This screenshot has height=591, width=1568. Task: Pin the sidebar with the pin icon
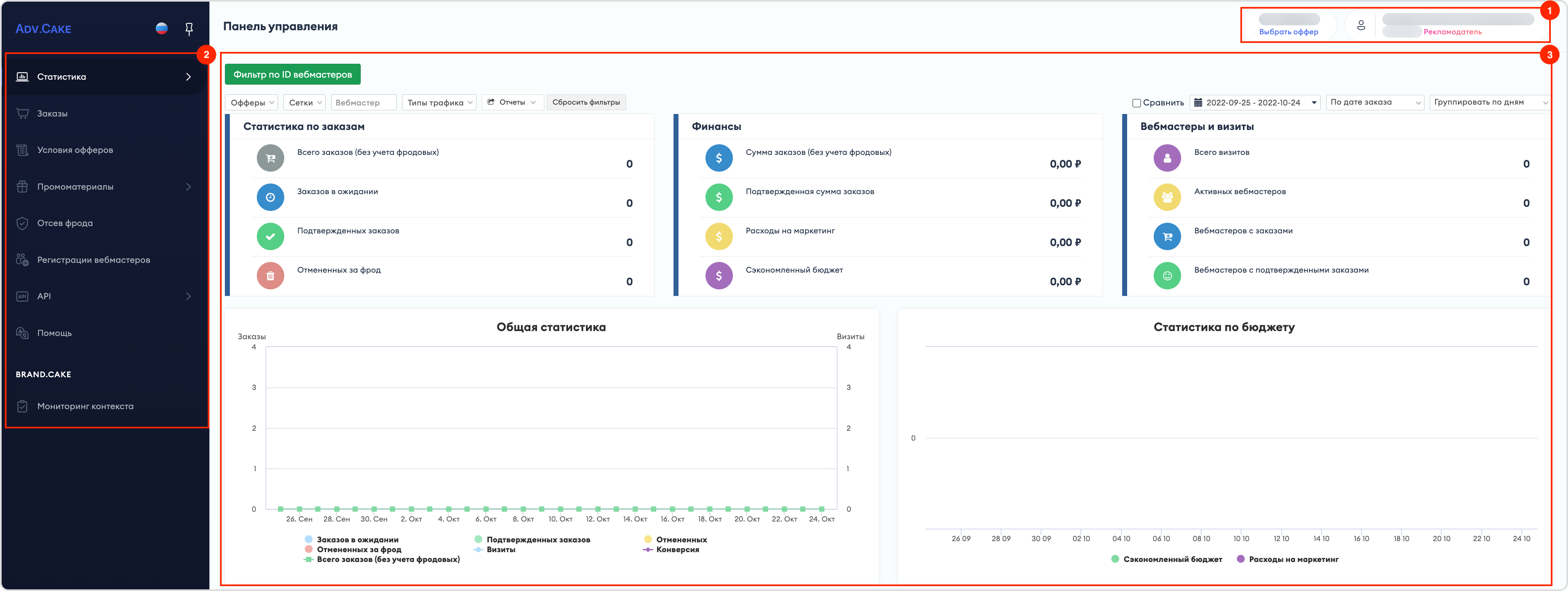(189, 29)
